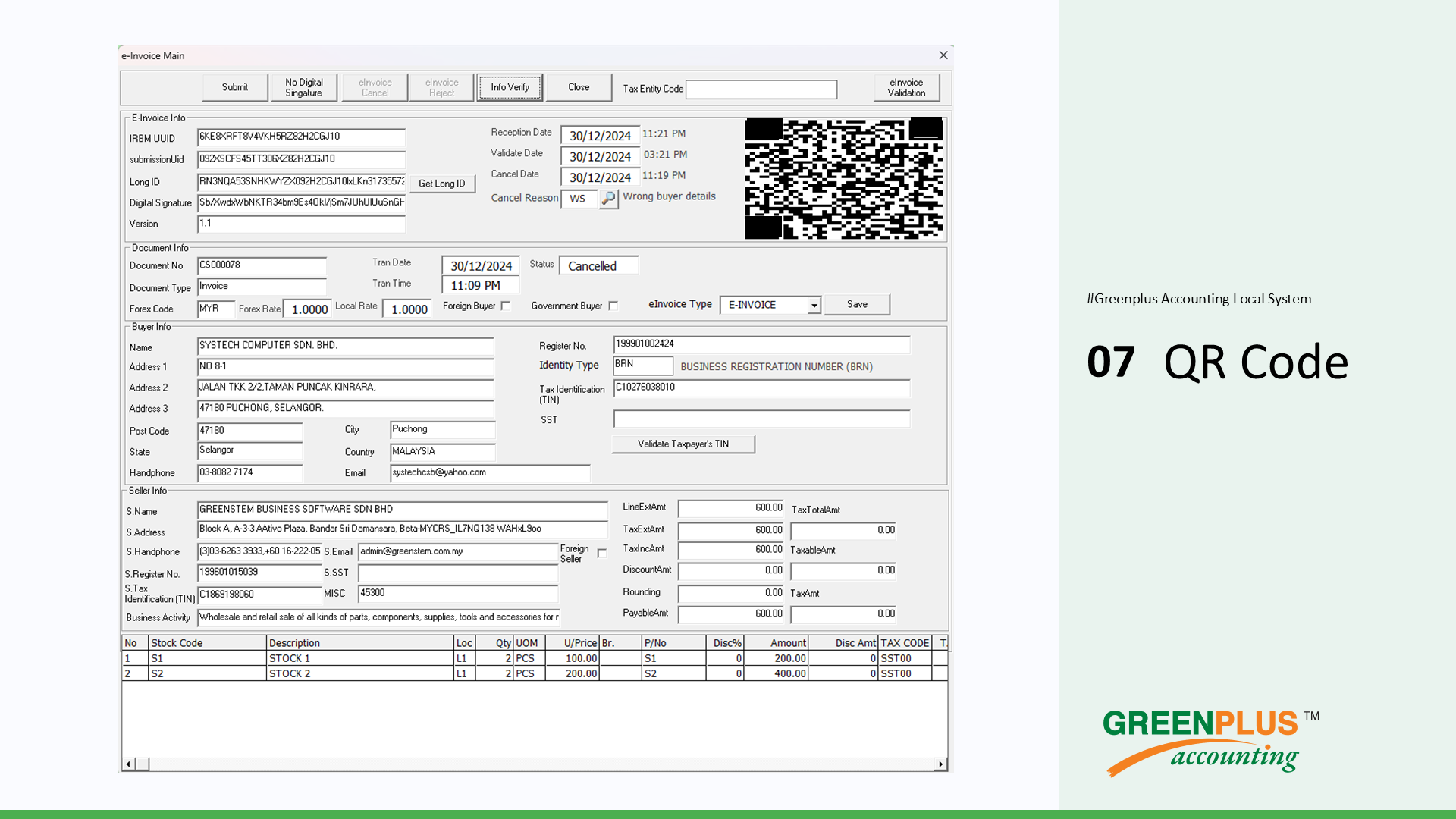Image resolution: width=1456 pixels, height=819 pixels.
Task: Click the S.Email field
Action: [458, 551]
